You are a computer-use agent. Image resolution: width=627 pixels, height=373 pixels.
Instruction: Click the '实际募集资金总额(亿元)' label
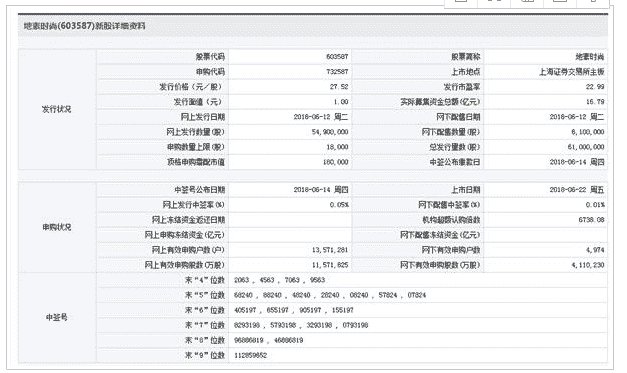[440, 102]
